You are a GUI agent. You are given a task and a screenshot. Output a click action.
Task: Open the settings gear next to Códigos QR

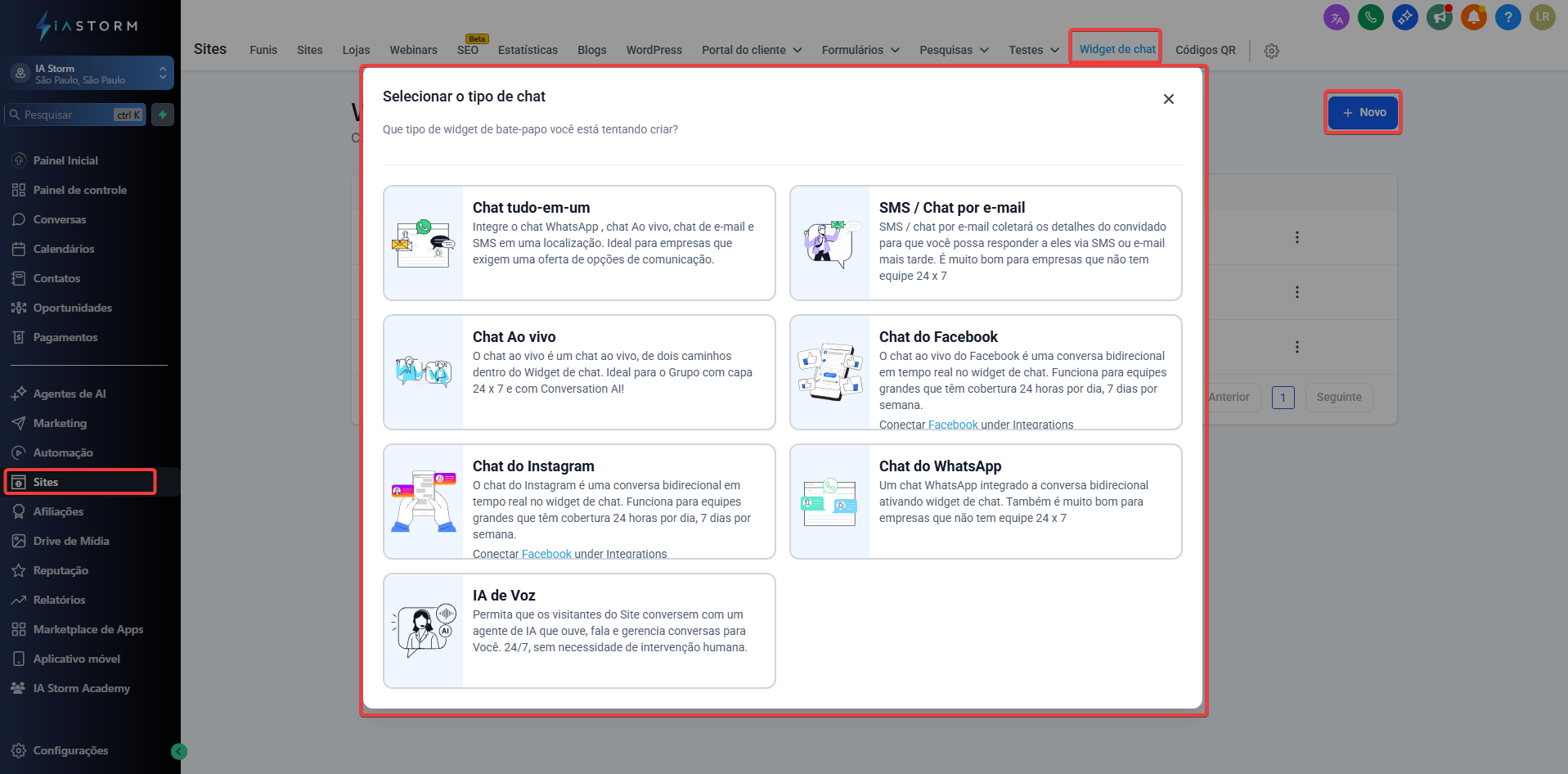pyautogui.click(x=1271, y=51)
